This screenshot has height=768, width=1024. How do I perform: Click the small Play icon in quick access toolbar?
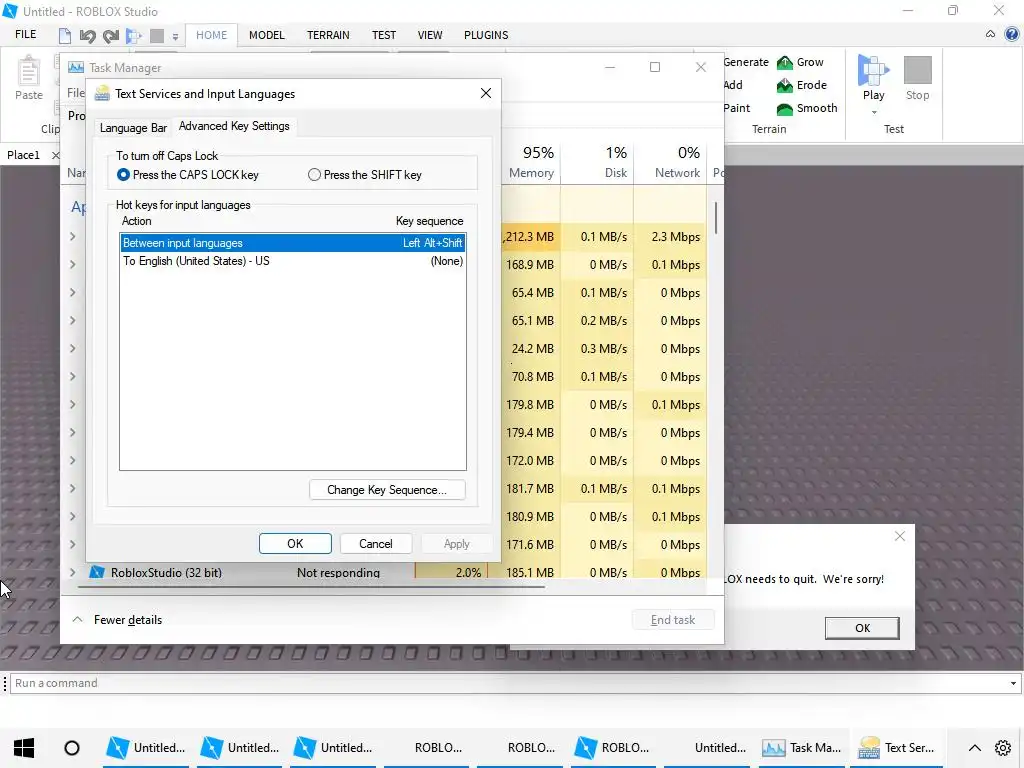coord(134,36)
